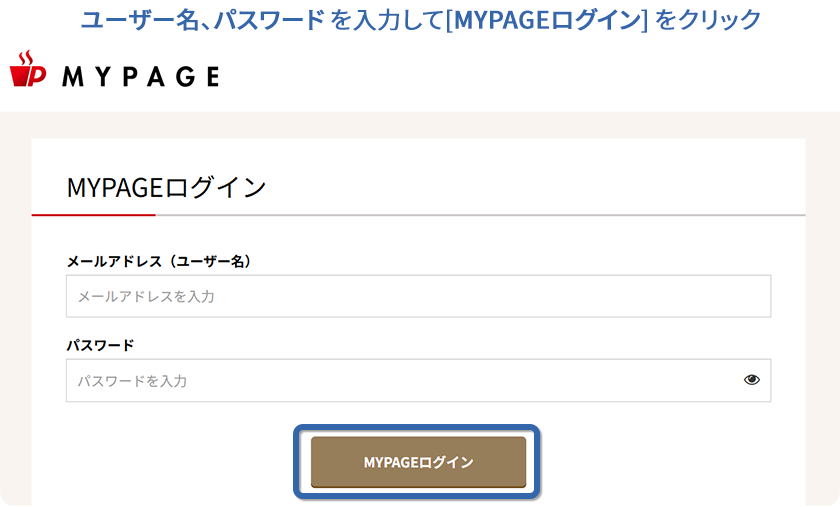Click をクリック at the instruction's end
840x507 pixels.
[x=708, y=20]
